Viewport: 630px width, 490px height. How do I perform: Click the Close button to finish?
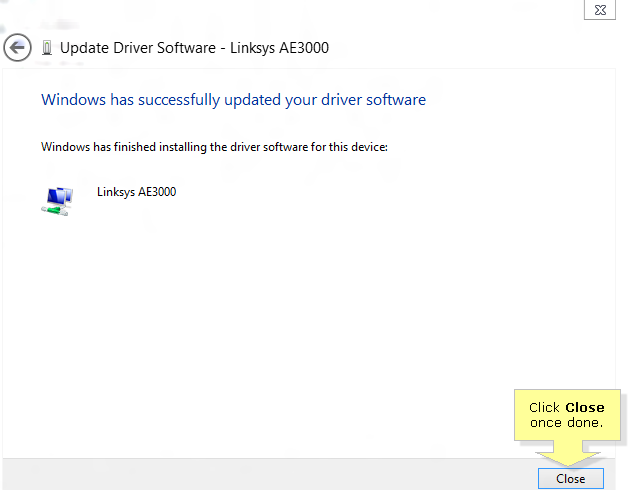coord(571,478)
